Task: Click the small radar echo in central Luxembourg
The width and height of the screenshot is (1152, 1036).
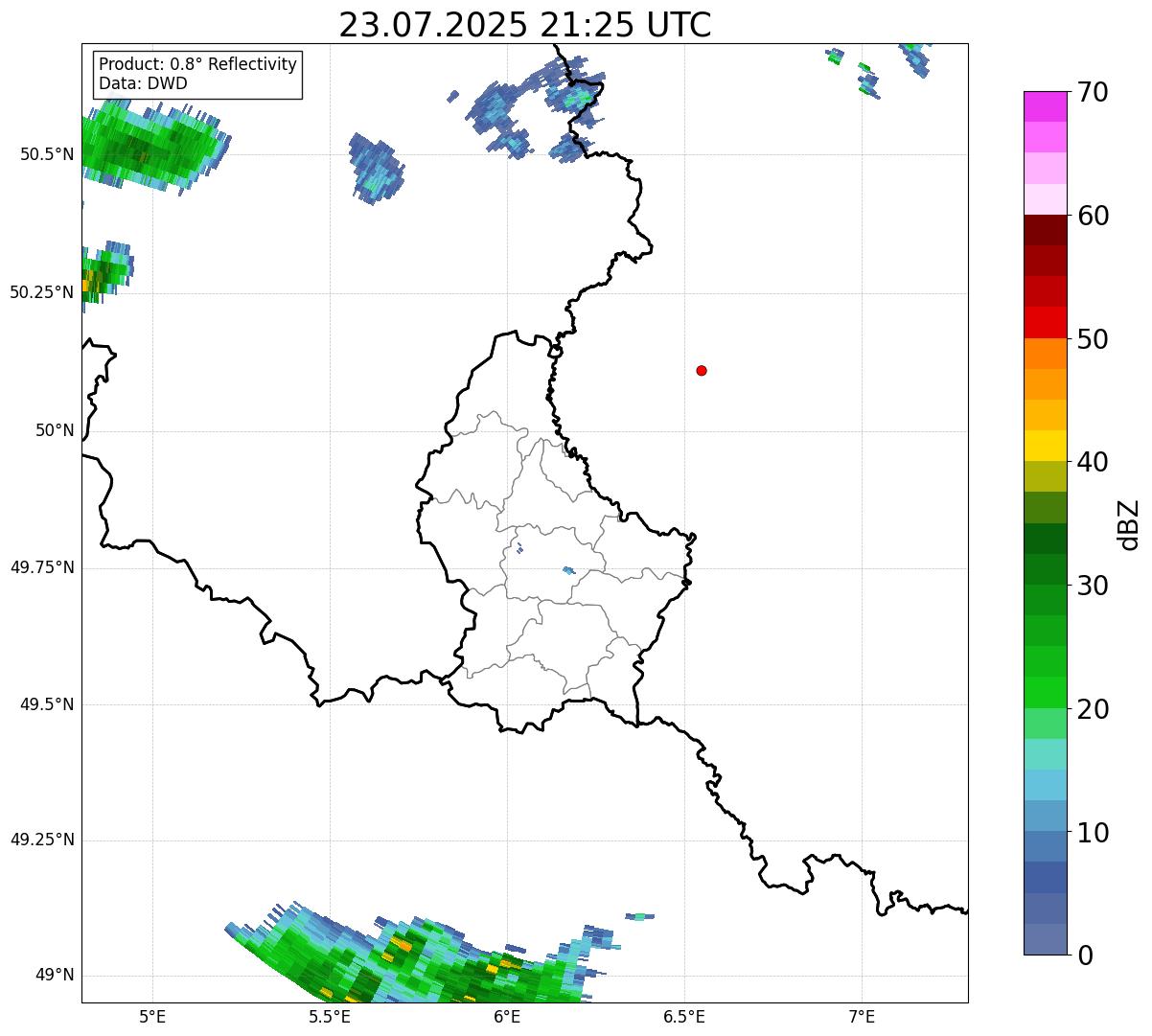Action: tap(568, 570)
